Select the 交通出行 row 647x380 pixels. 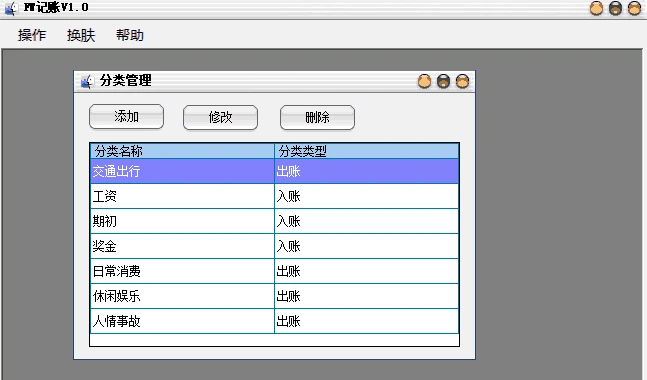(274, 171)
